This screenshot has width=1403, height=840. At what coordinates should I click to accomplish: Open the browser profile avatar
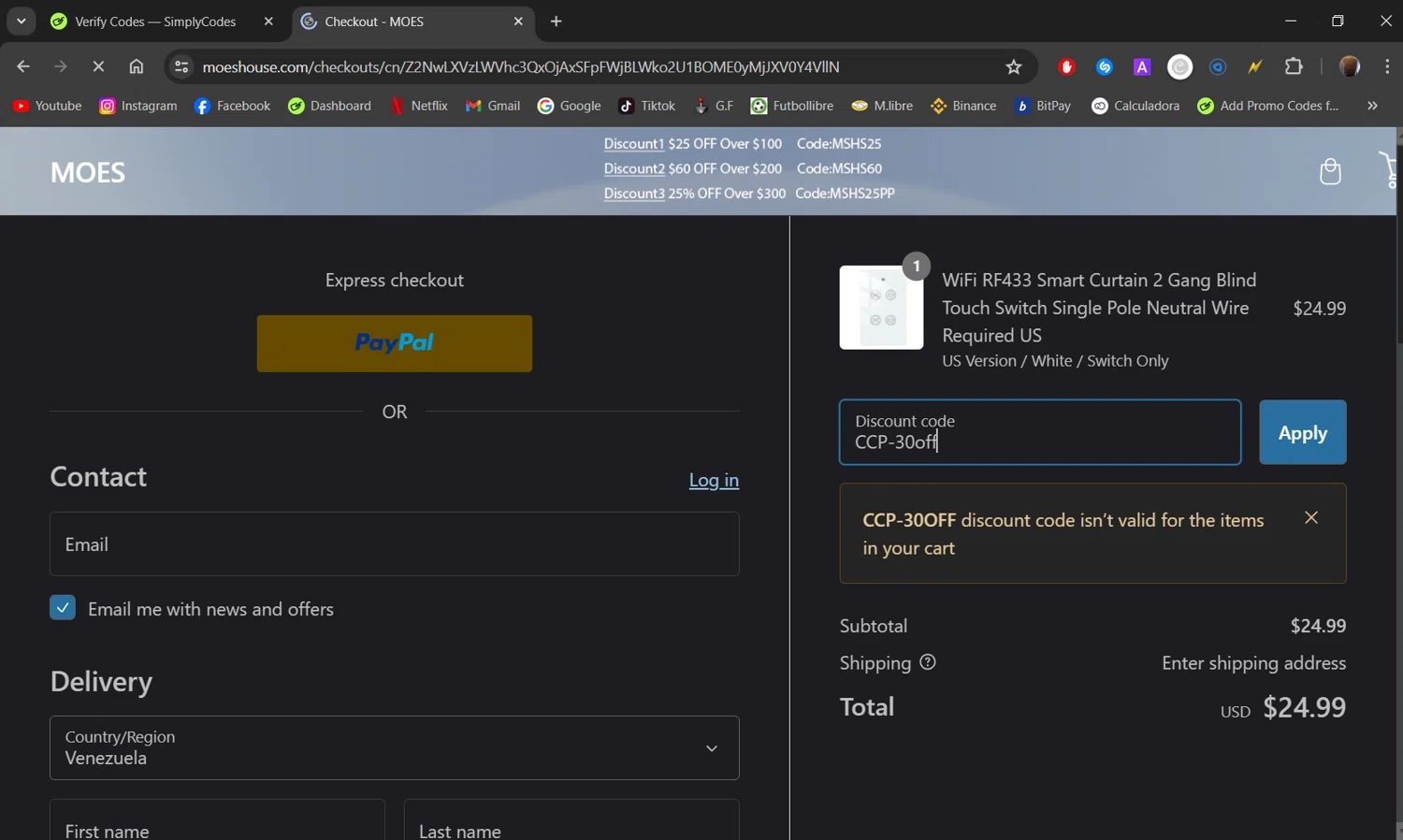tap(1350, 66)
